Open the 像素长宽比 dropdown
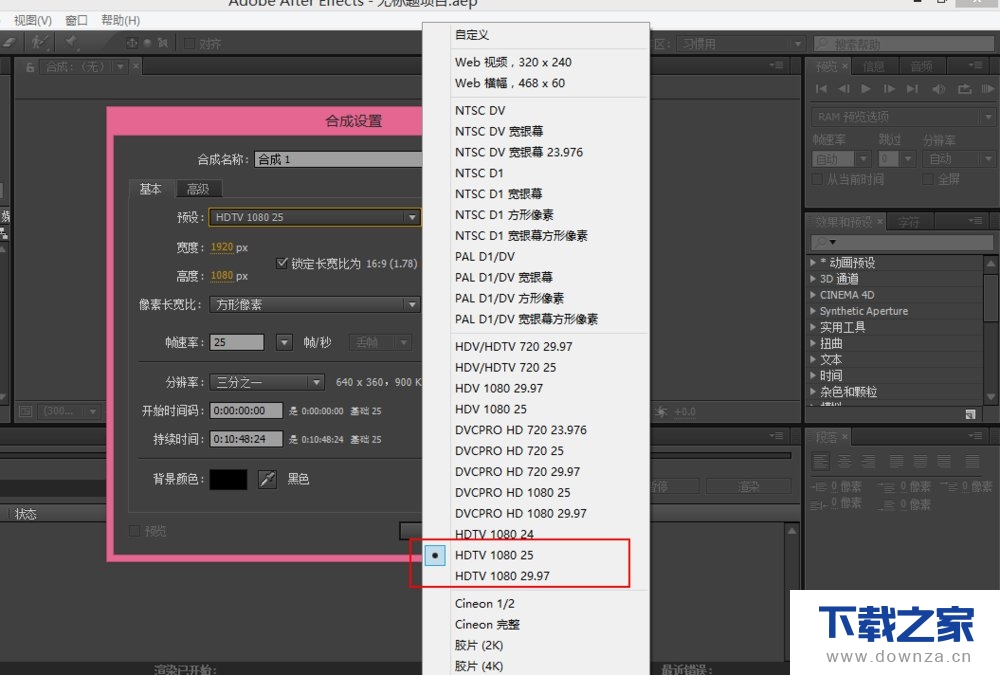1000x675 pixels. coord(314,304)
